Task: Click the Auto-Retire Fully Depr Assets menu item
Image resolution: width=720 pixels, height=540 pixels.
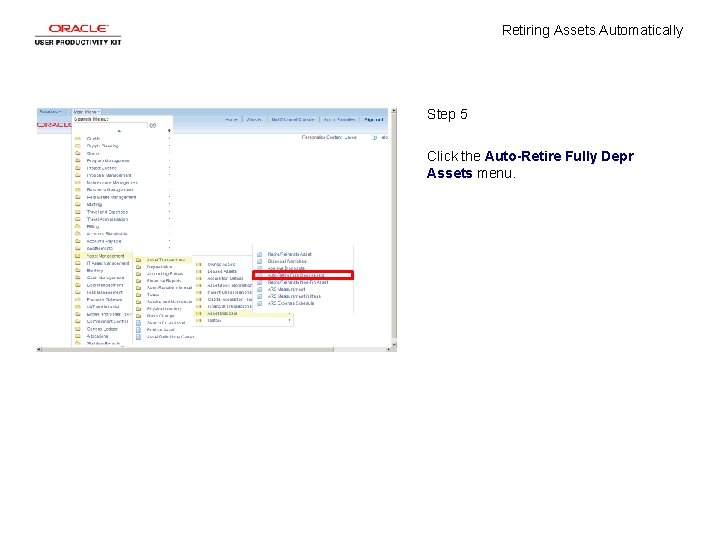Action: [x=303, y=275]
